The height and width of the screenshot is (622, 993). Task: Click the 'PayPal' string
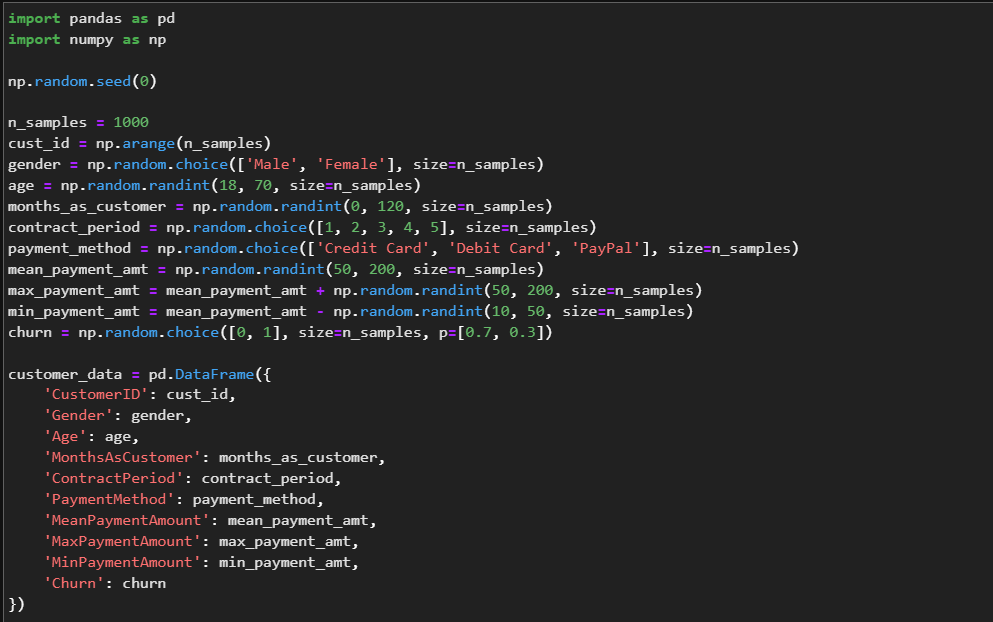pos(606,248)
